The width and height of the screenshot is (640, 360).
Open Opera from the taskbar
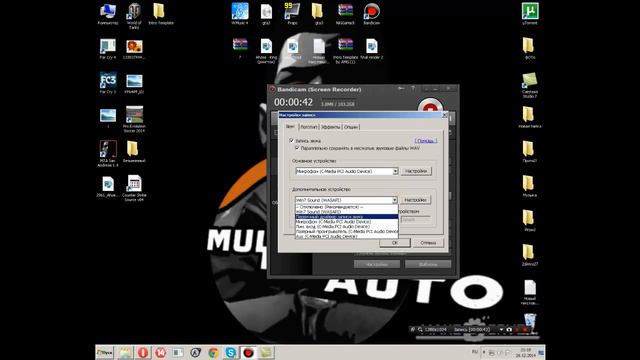point(143,352)
